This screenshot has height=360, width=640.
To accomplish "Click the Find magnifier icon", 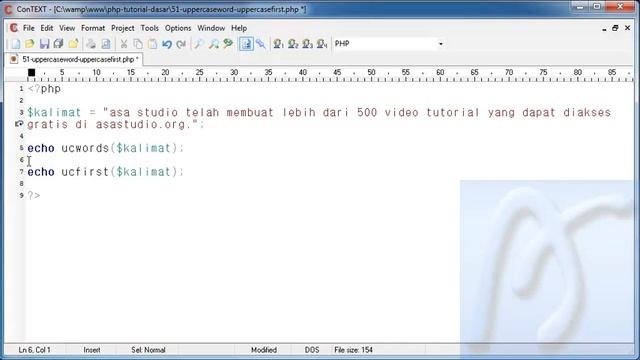I will [199, 44].
